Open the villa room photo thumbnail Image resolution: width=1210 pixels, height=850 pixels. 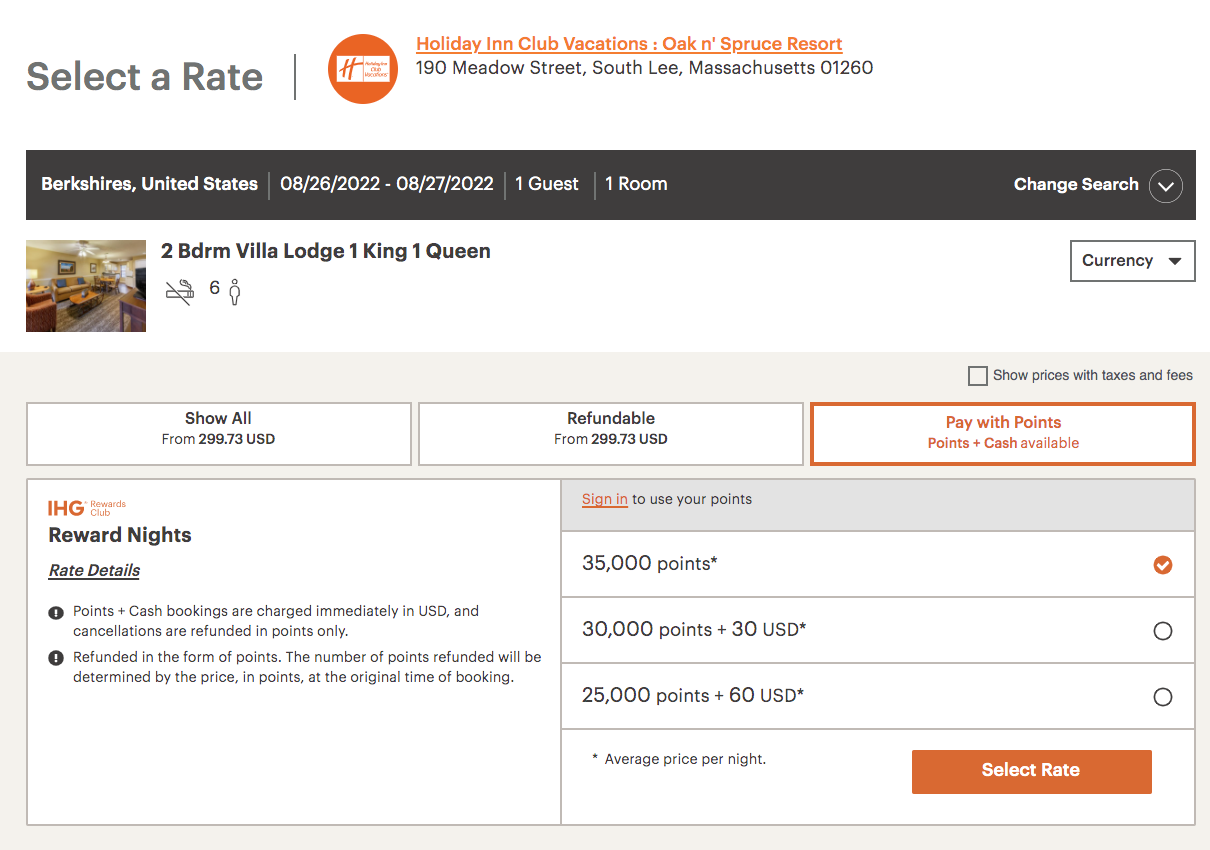point(86,286)
